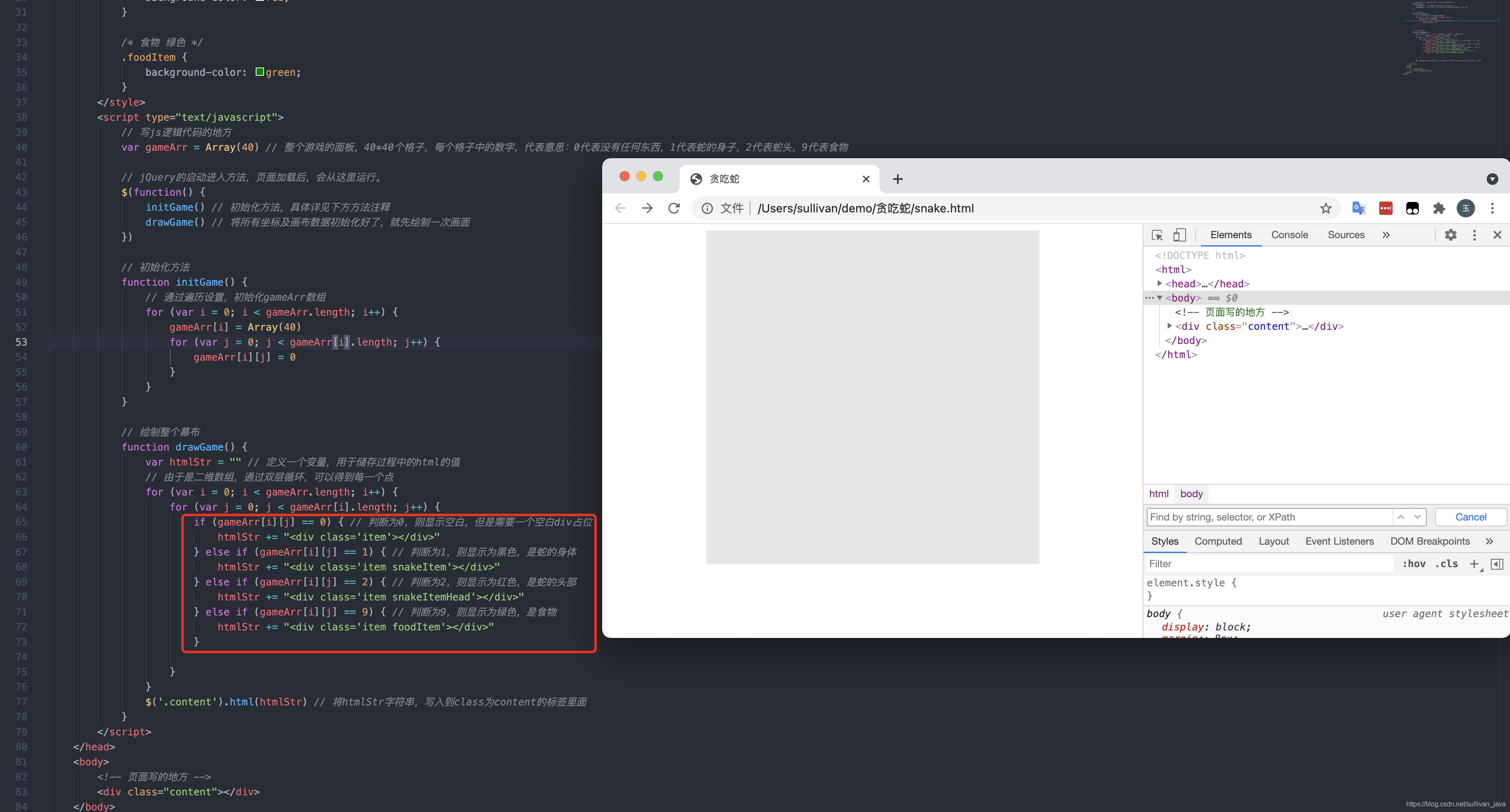This screenshot has height=812, width=1510.
Task: Expand the head element in DOM tree
Action: pyautogui.click(x=1159, y=283)
